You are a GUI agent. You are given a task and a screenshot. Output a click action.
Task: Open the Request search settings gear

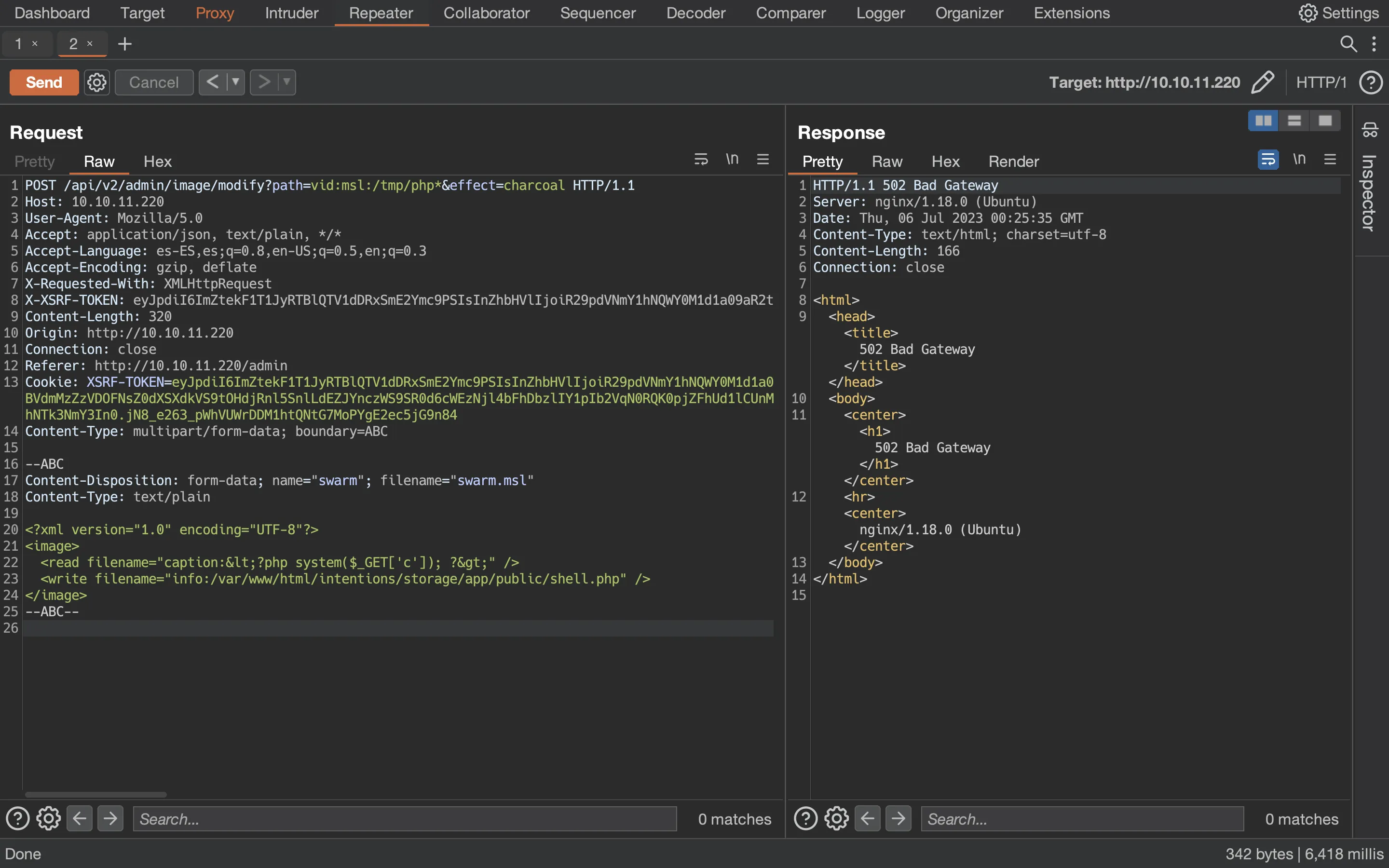point(49,819)
